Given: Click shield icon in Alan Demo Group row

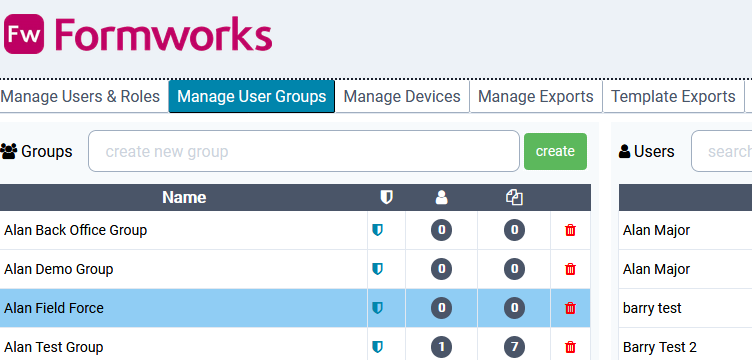Looking at the screenshot, I should [377, 269].
